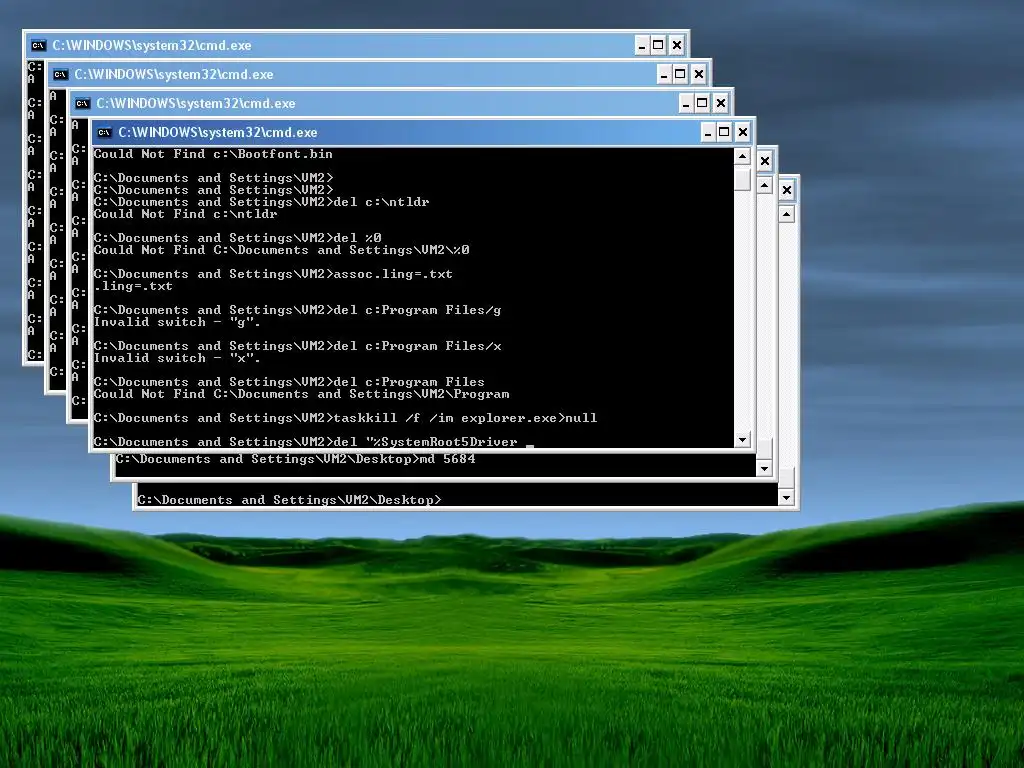Viewport: 1024px width, 768px height.
Task: Click 'Invalid switch - "g"' output line
Action: point(177,322)
